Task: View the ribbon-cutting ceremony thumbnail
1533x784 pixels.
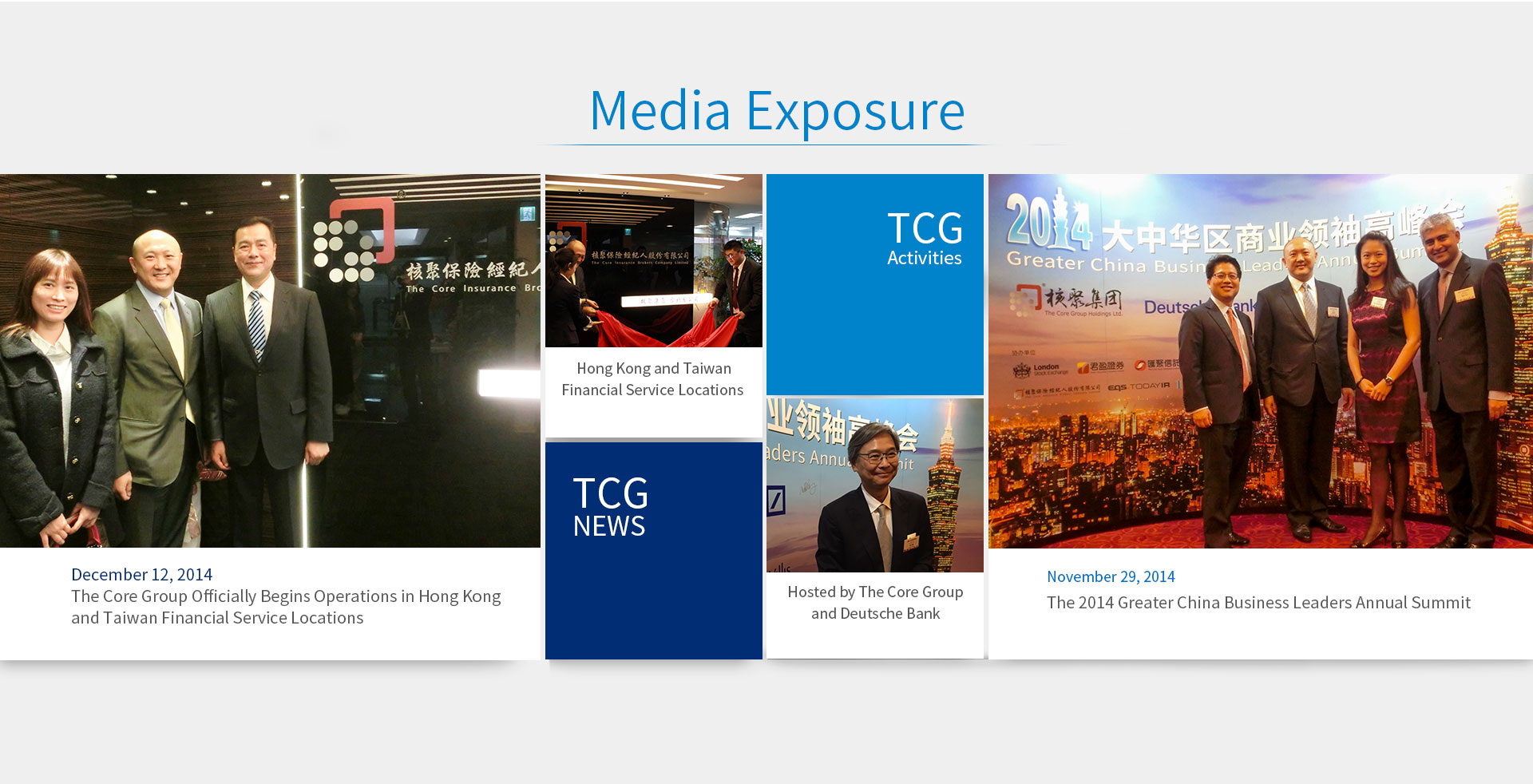Action: (x=654, y=260)
